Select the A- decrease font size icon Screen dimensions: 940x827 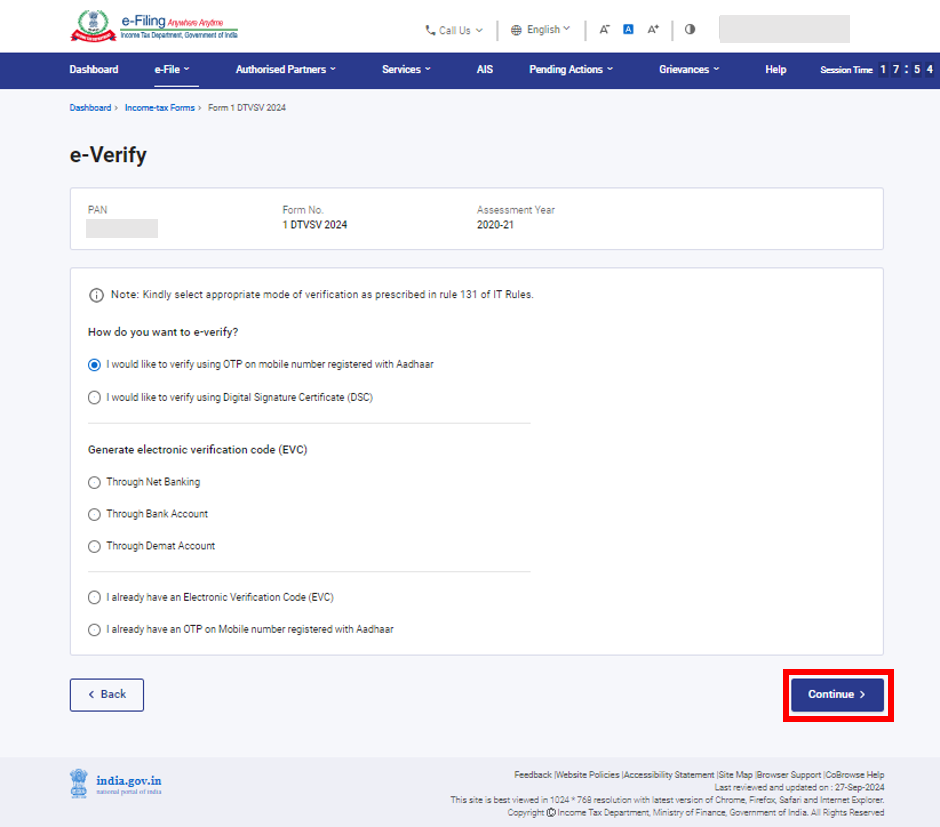tap(604, 30)
